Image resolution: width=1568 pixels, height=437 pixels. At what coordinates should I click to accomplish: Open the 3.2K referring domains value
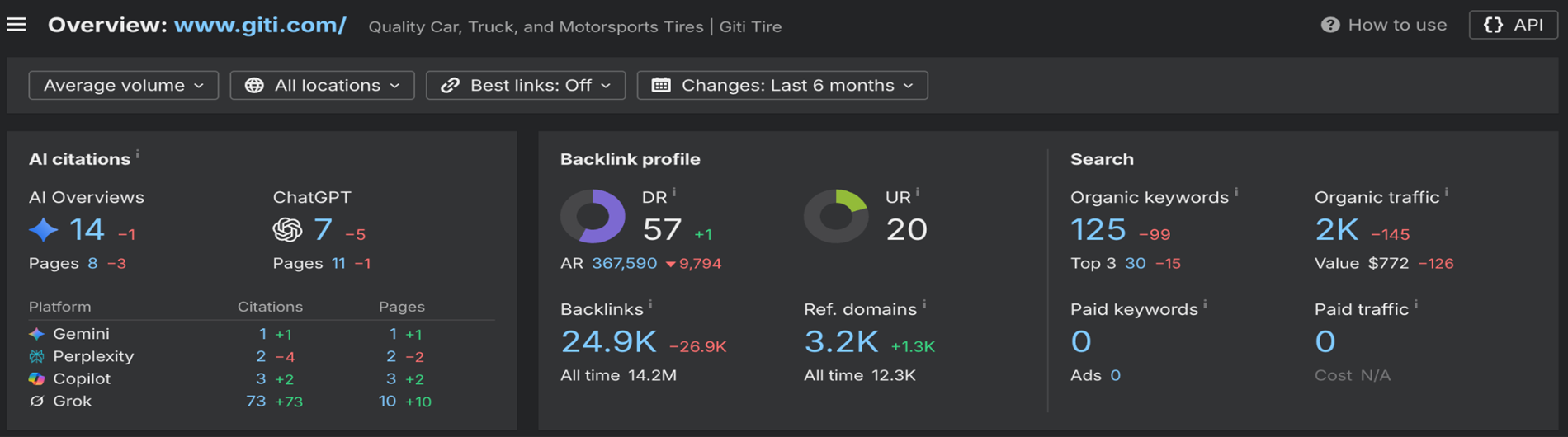[842, 341]
